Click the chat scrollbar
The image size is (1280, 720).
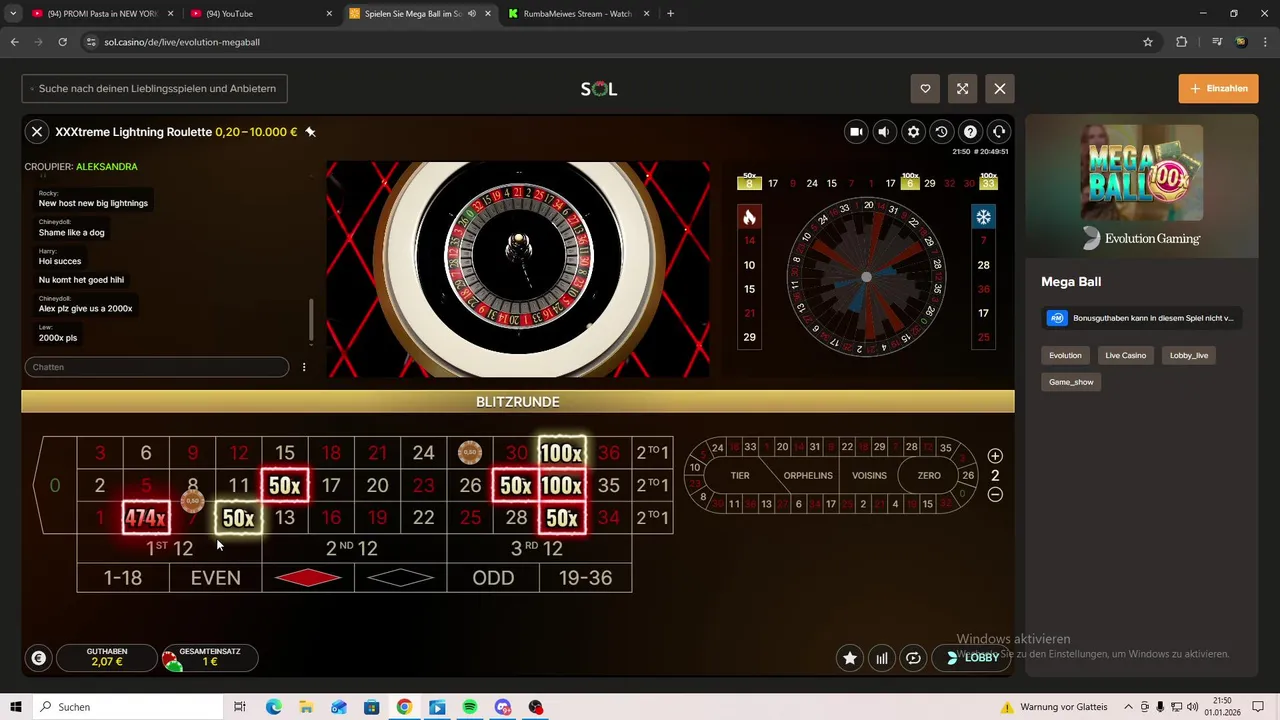point(311,320)
